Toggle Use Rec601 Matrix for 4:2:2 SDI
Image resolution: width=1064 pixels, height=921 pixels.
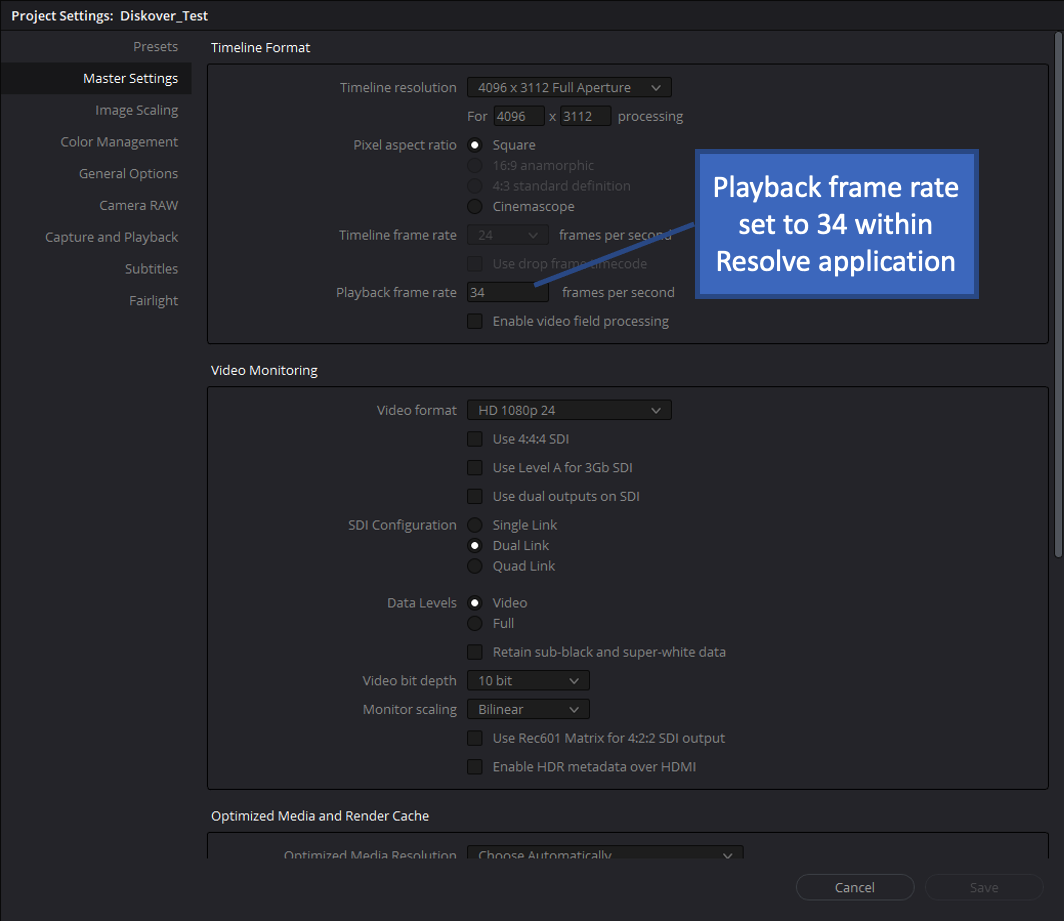click(475, 738)
